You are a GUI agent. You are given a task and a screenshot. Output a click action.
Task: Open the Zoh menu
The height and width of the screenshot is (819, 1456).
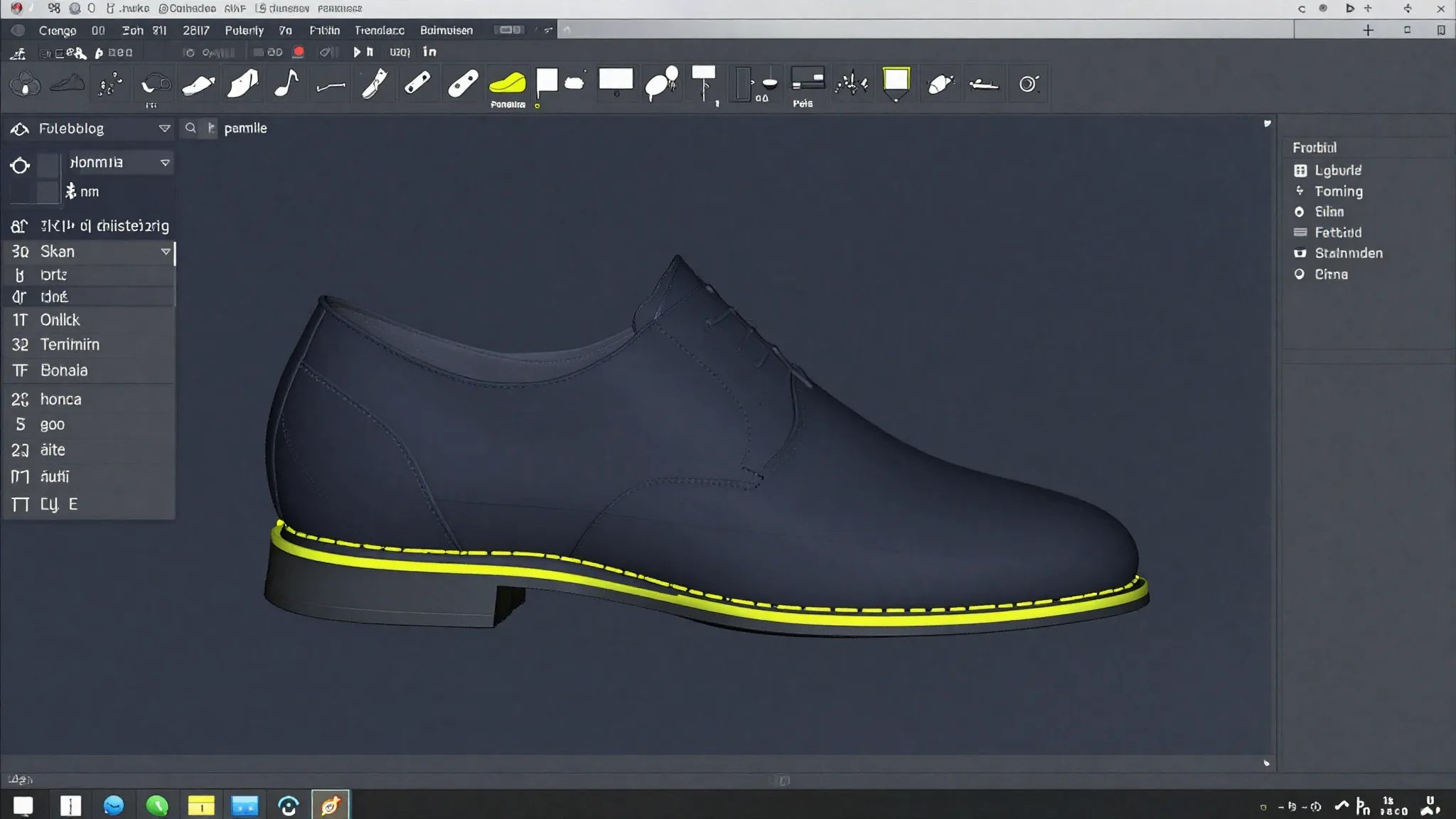[132, 31]
